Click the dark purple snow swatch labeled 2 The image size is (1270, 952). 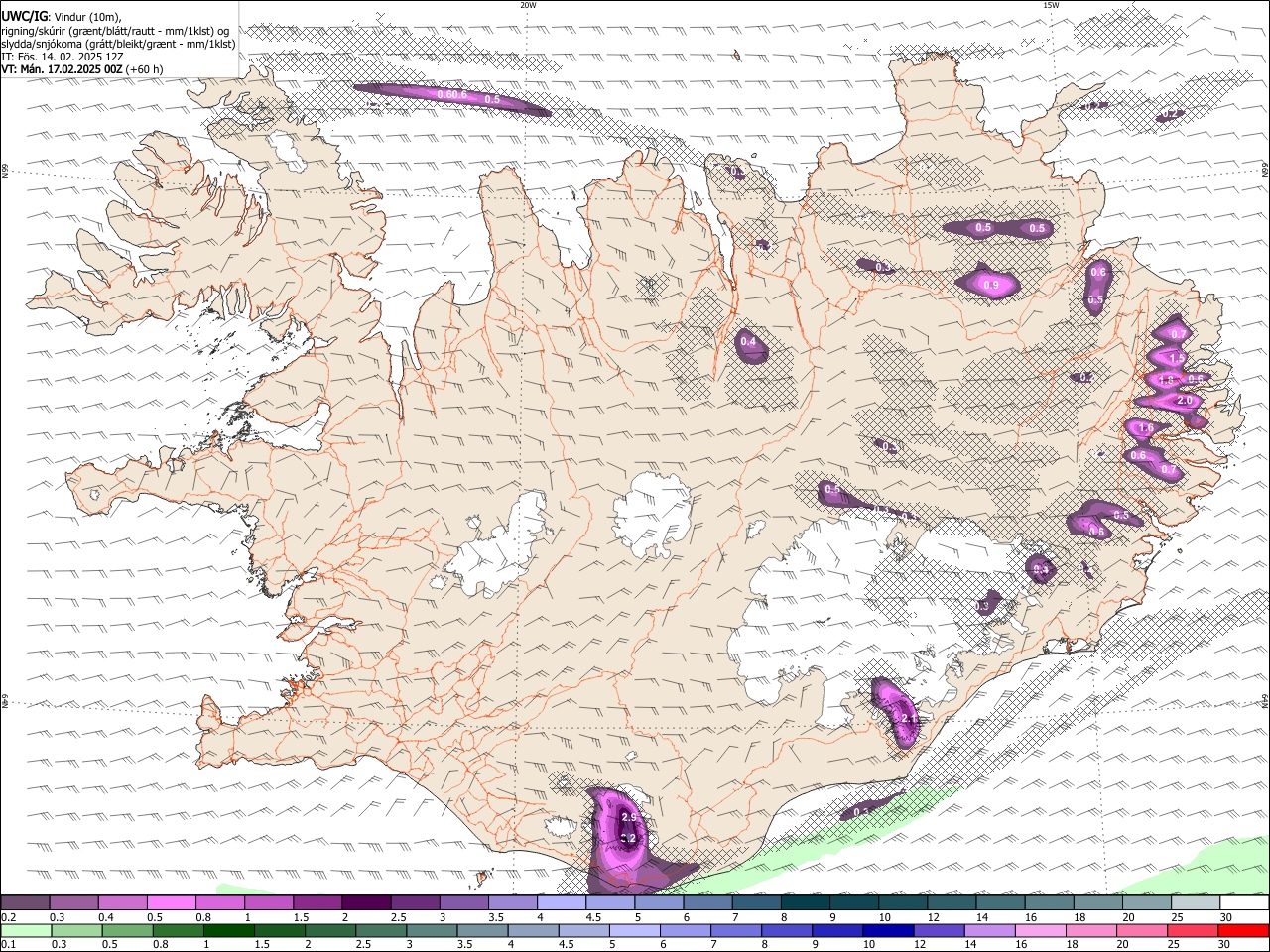(x=366, y=903)
